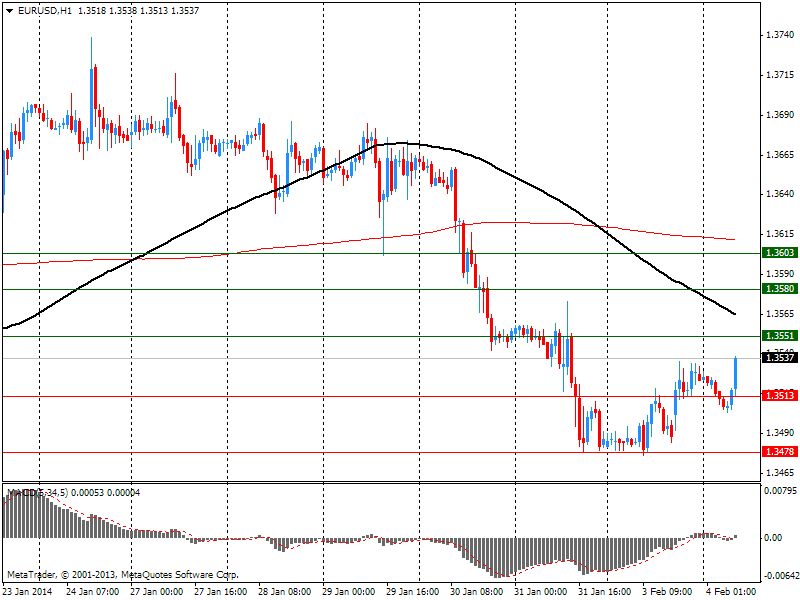This screenshot has height=600, width=800.
Task: Click the 1.3740 price scale label
Action: tap(778, 35)
